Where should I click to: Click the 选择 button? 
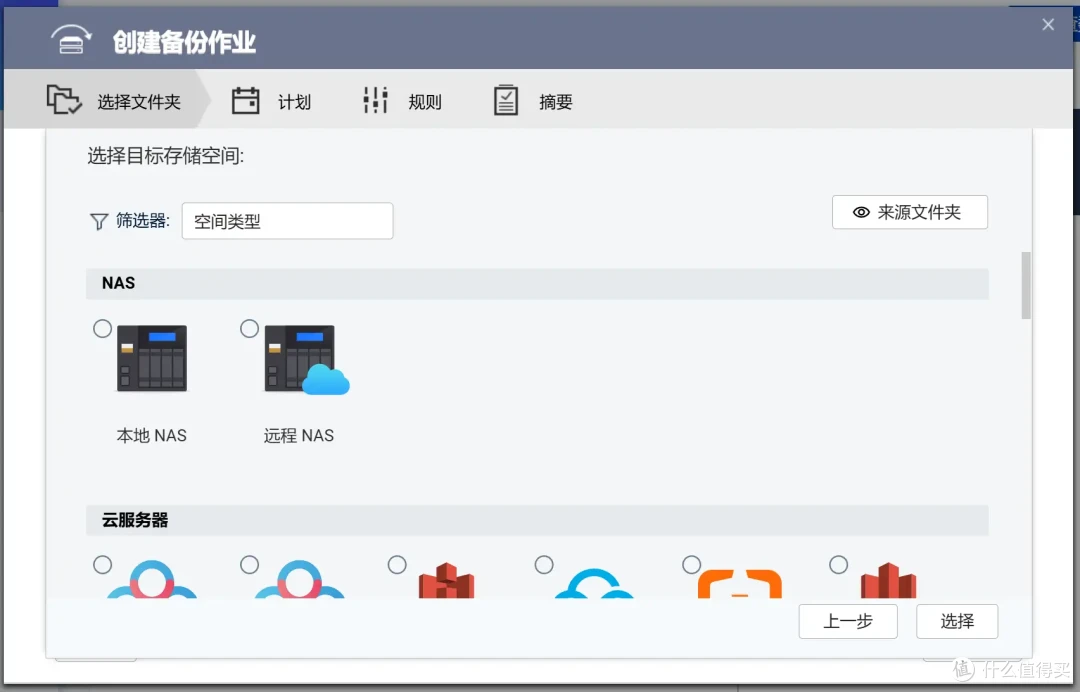(957, 621)
